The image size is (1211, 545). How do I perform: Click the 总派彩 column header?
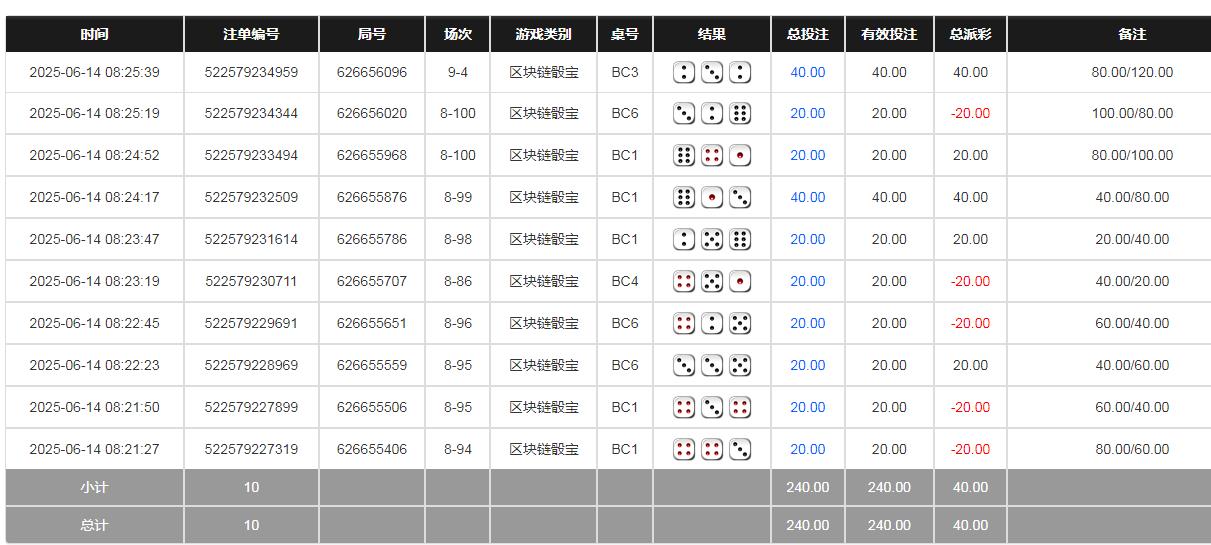coord(970,34)
